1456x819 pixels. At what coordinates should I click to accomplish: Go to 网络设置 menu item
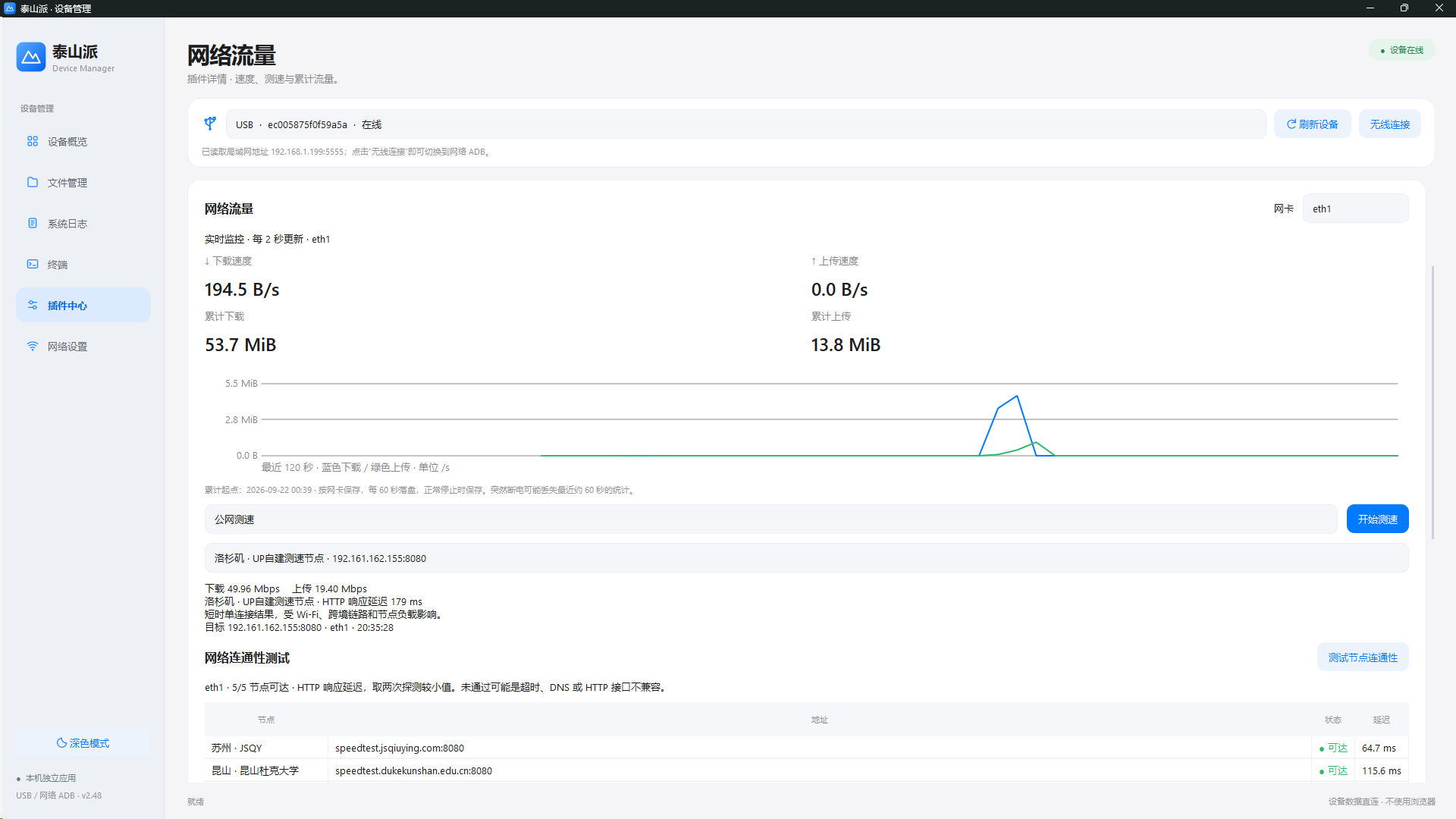(x=83, y=347)
